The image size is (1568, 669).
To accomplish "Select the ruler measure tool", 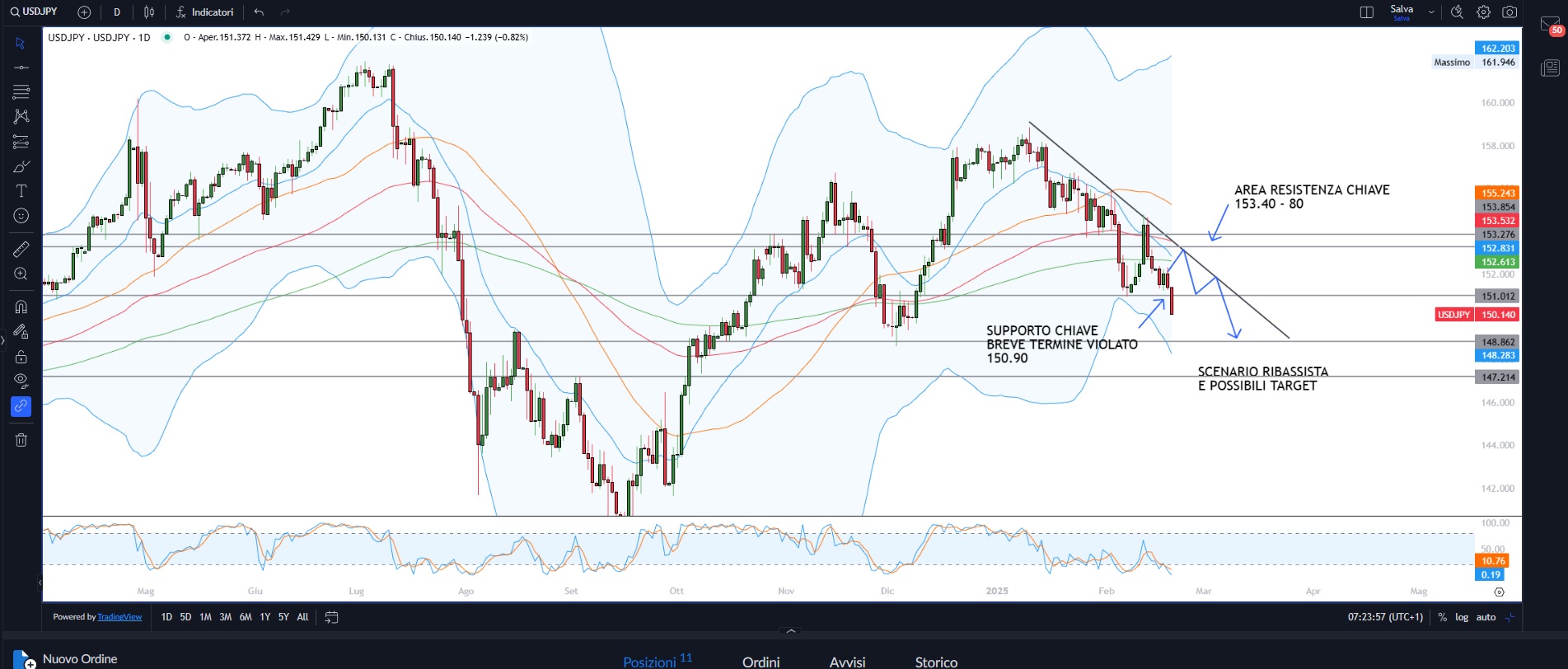I will [21, 249].
